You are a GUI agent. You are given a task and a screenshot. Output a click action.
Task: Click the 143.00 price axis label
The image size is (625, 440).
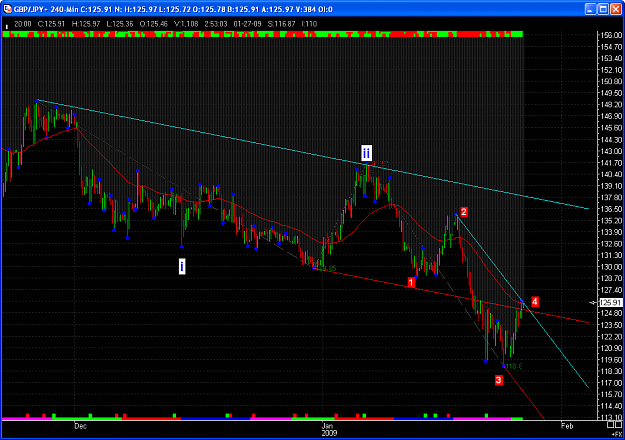611,151
